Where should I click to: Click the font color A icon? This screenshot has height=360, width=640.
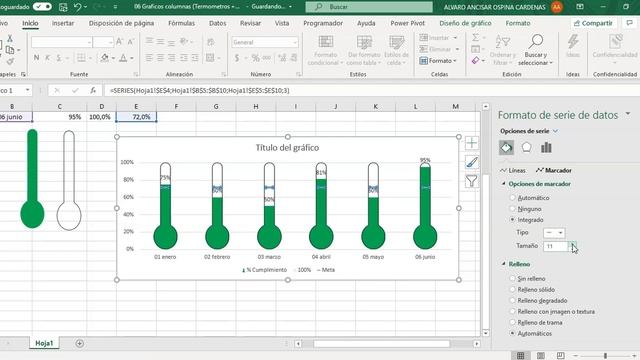[123, 58]
